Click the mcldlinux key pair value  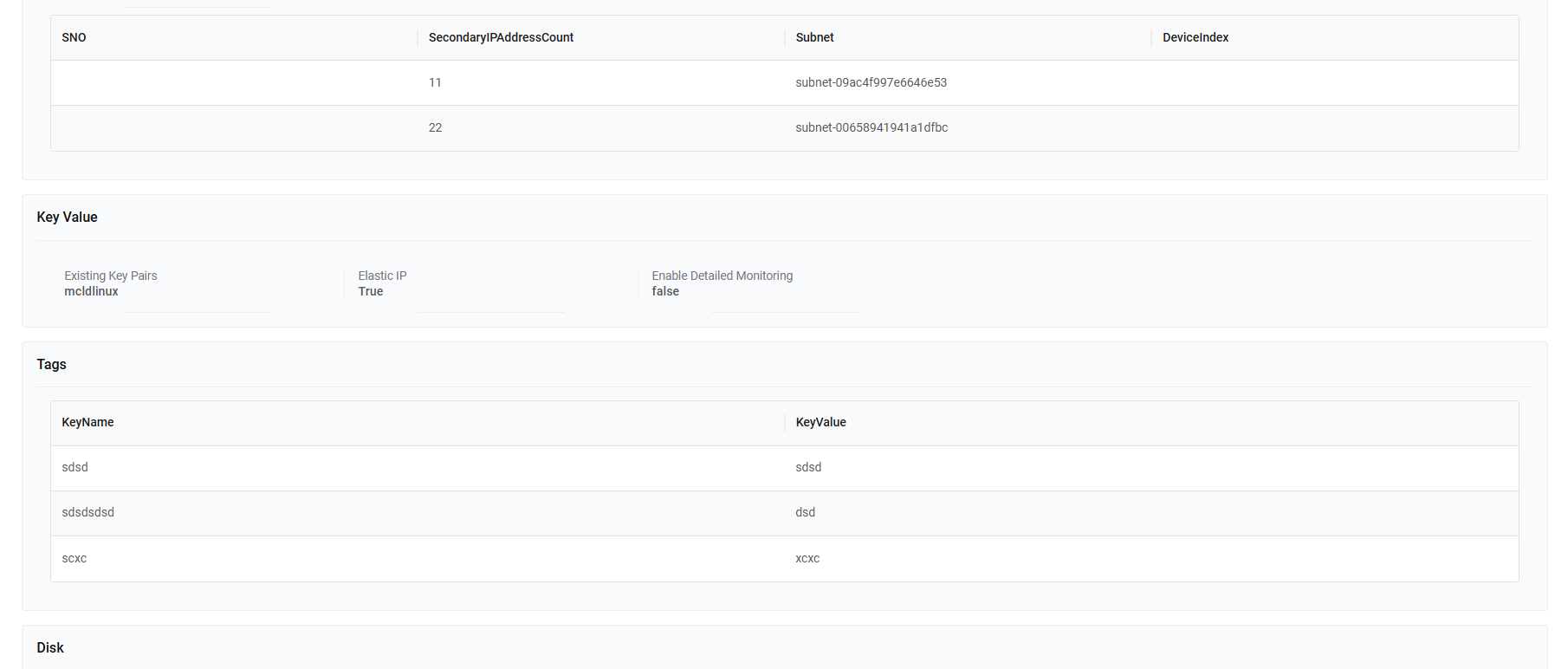coord(91,291)
